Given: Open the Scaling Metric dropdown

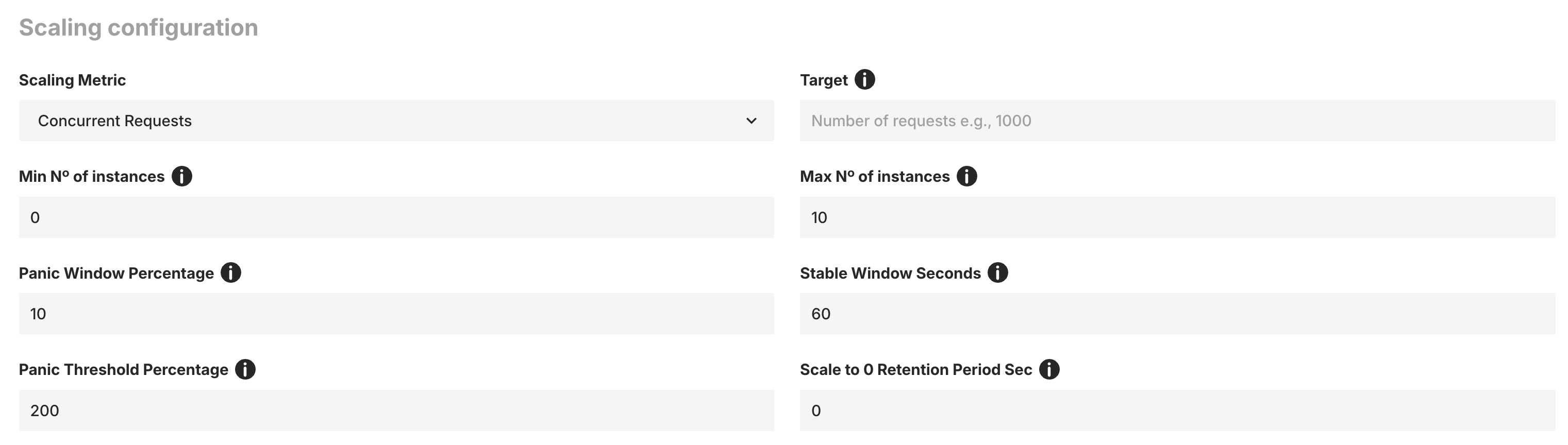Looking at the screenshot, I should click(x=396, y=121).
